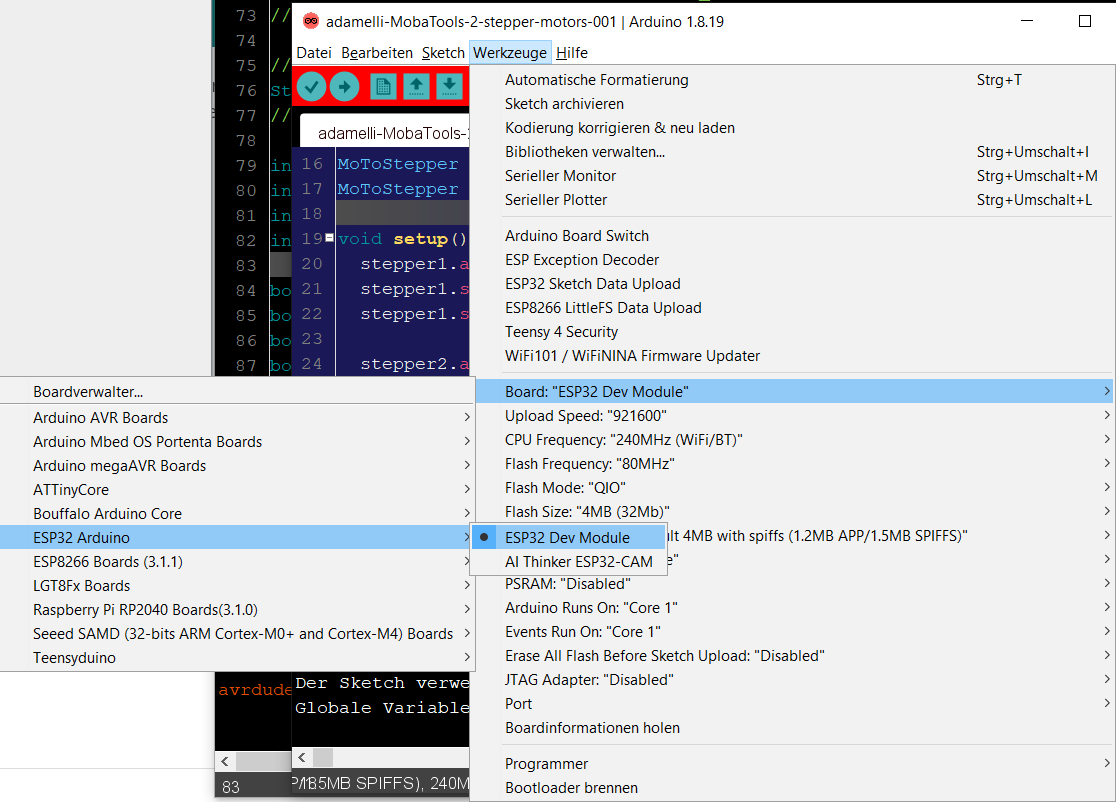The height and width of the screenshot is (802, 1116).
Task: Open WiFi101 / WiFiNINA Firmware Updater
Action: 793,356
